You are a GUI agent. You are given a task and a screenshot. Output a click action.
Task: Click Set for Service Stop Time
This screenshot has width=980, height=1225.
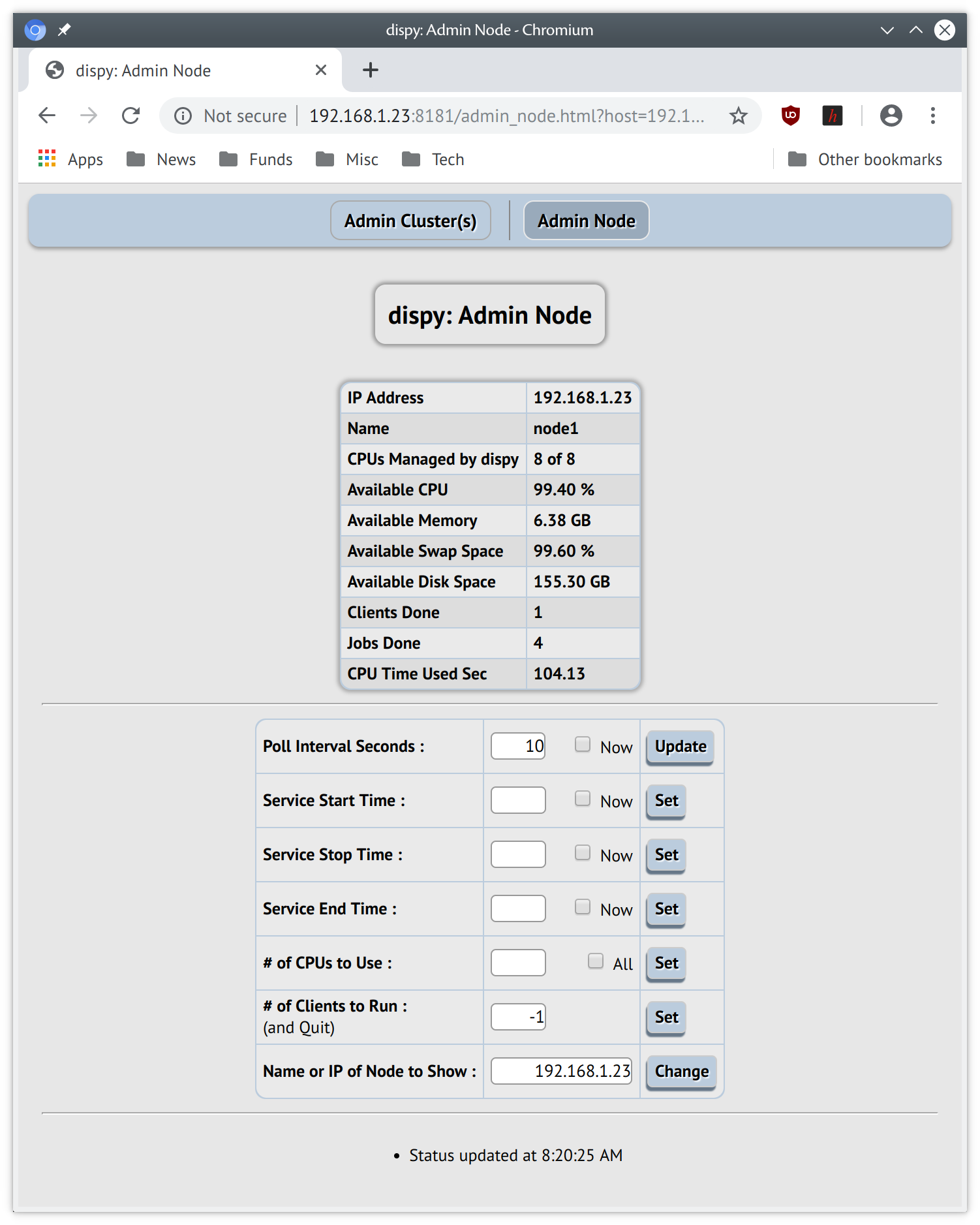pyautogui.click(x=666, y=855)
